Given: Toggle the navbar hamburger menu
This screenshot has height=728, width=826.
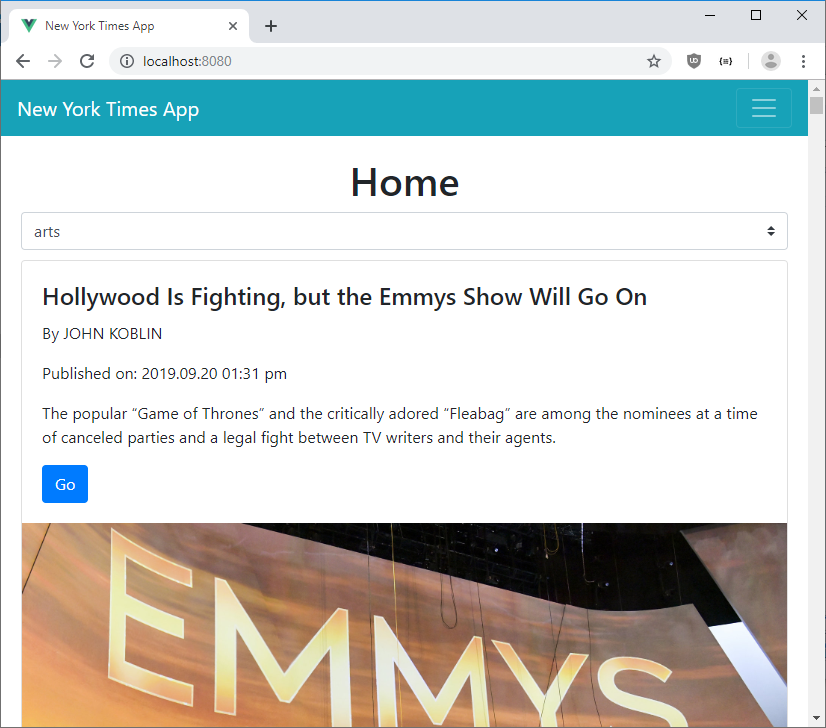Looking at the screenshot, I should pos(764,108).
